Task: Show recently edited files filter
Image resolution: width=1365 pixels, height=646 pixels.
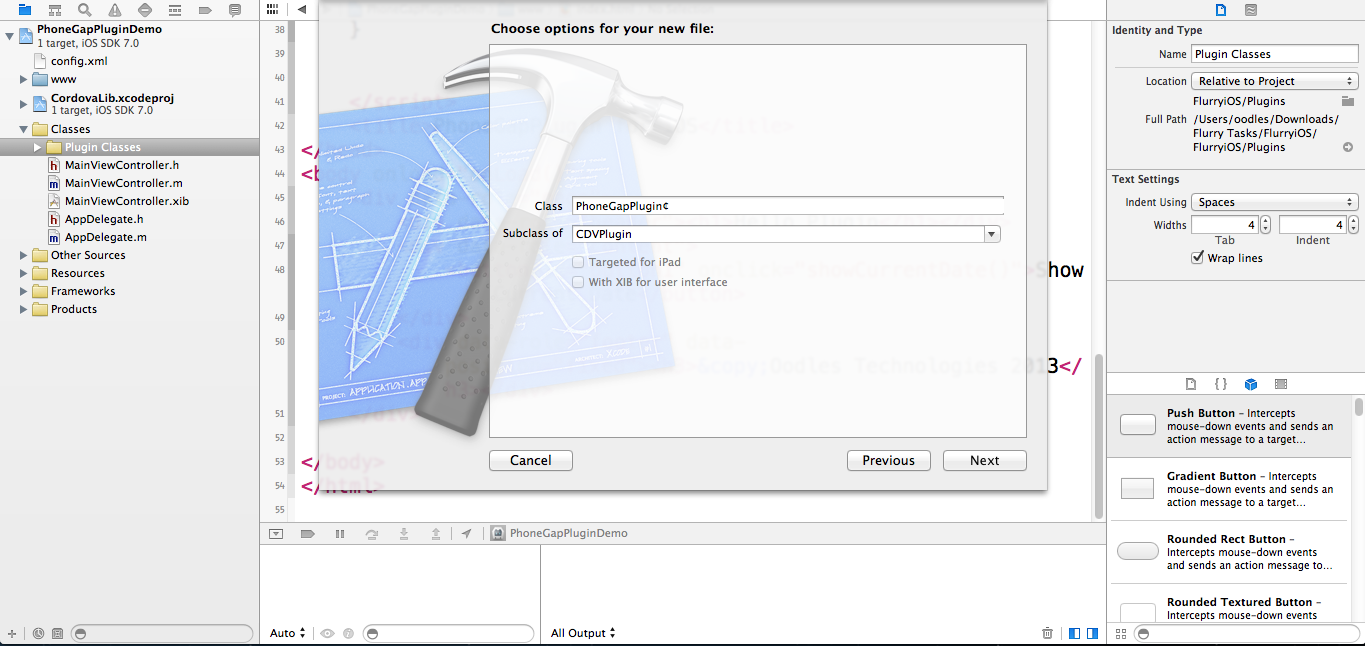Action: click(x=38, y=634)
